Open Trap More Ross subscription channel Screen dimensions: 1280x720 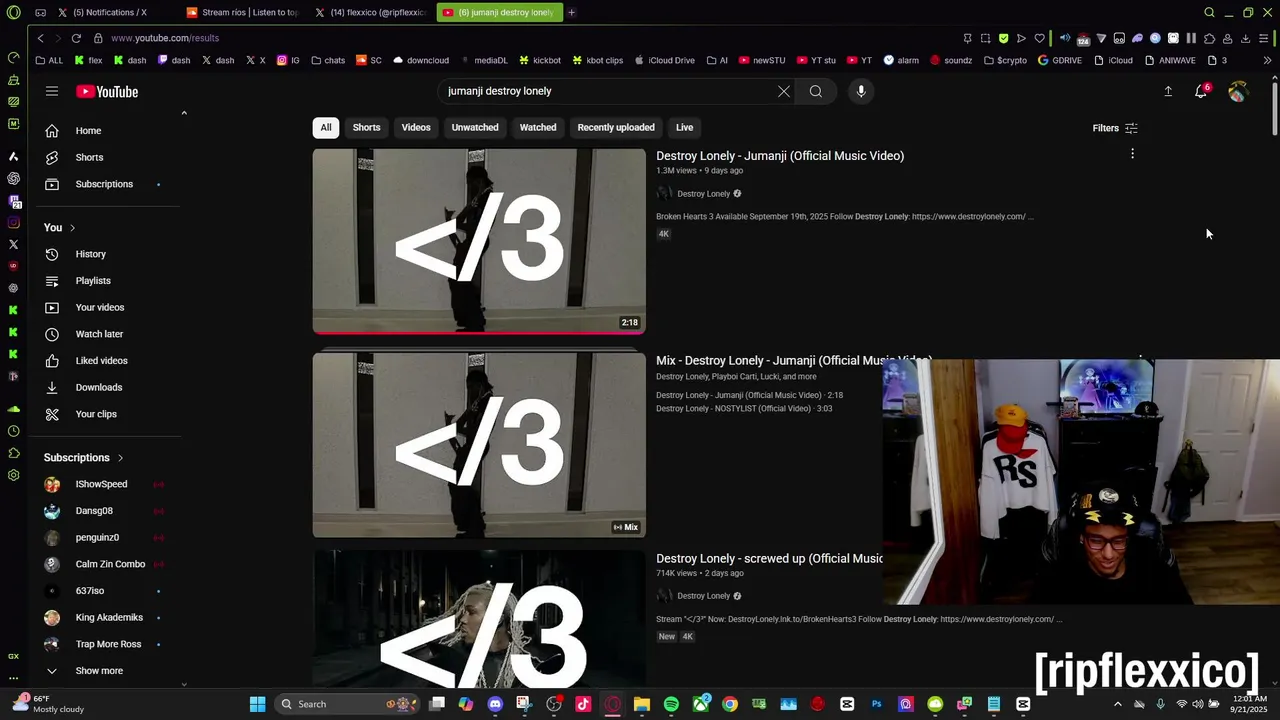(108, 644)
